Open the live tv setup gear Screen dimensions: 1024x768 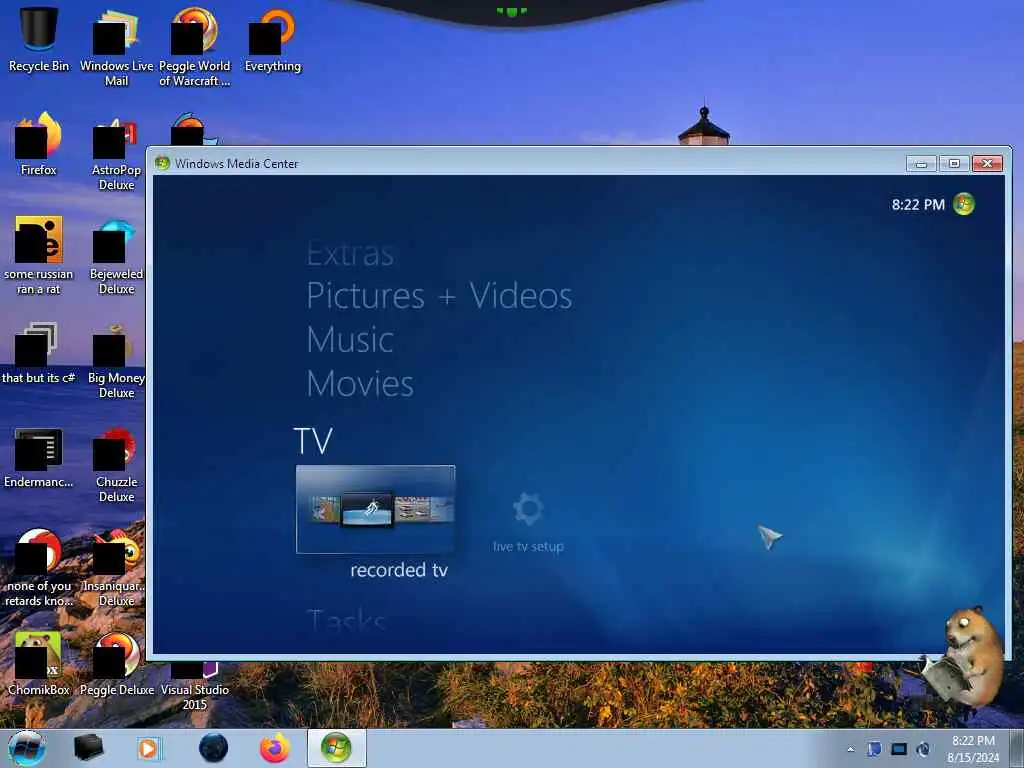click(x=528, y=509)
